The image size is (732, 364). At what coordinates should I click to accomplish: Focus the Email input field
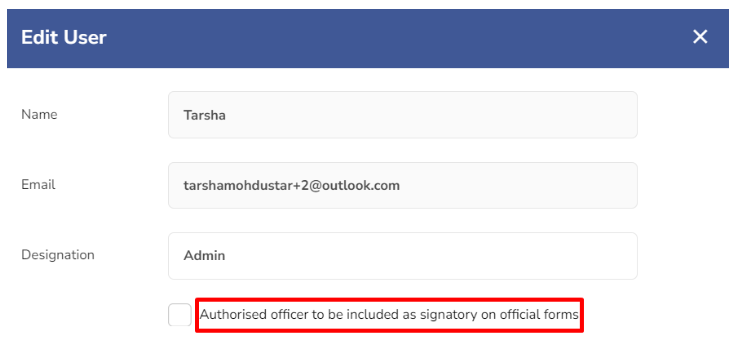pos(403,185)
